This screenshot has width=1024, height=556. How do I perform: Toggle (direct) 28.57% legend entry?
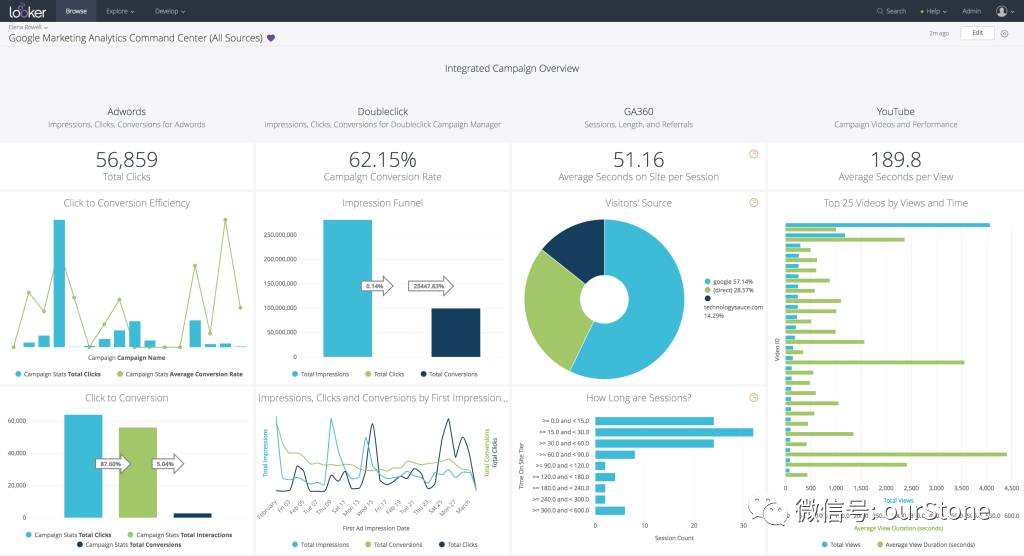(x=729, y=290)
